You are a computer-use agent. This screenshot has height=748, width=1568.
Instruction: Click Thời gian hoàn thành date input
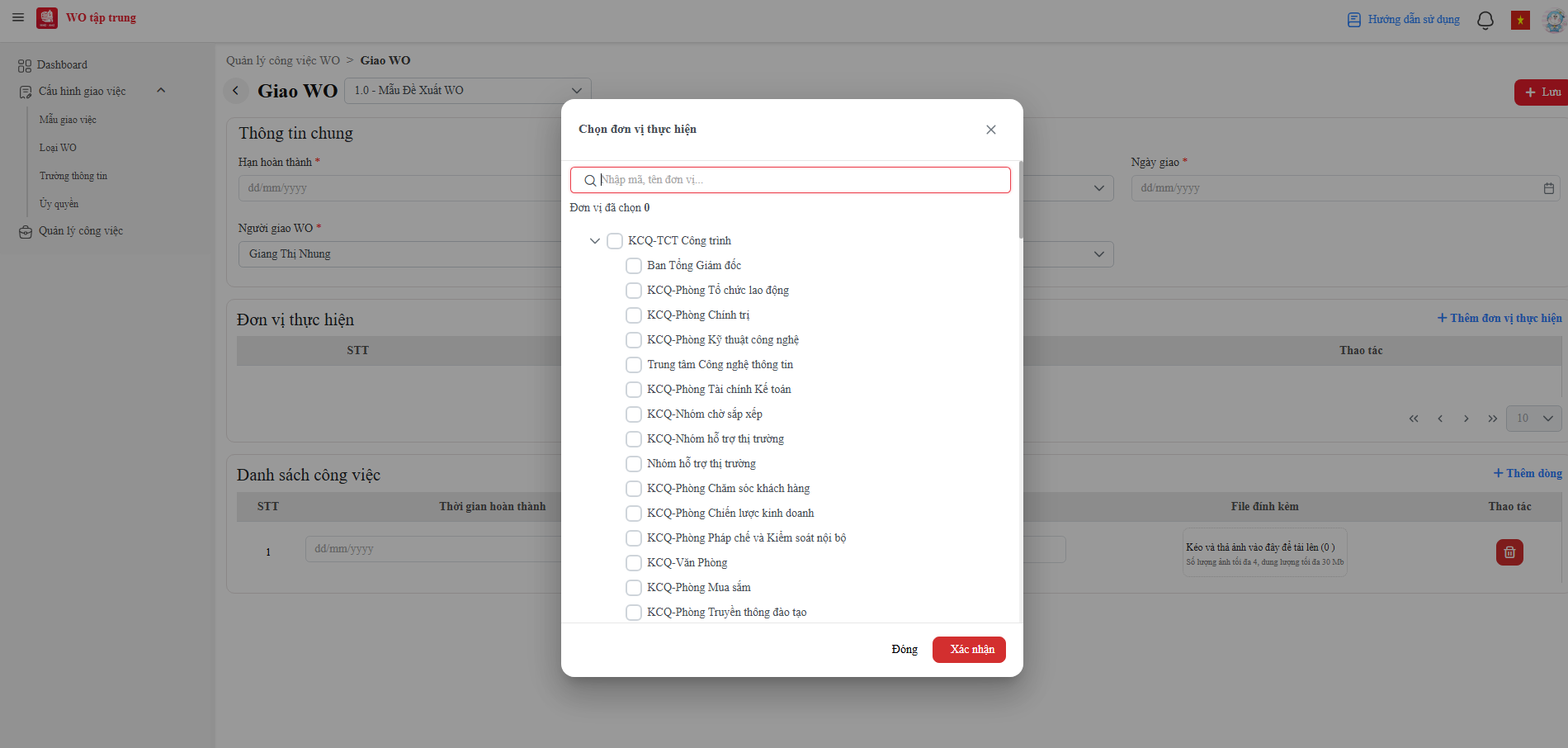coord(433,549)
